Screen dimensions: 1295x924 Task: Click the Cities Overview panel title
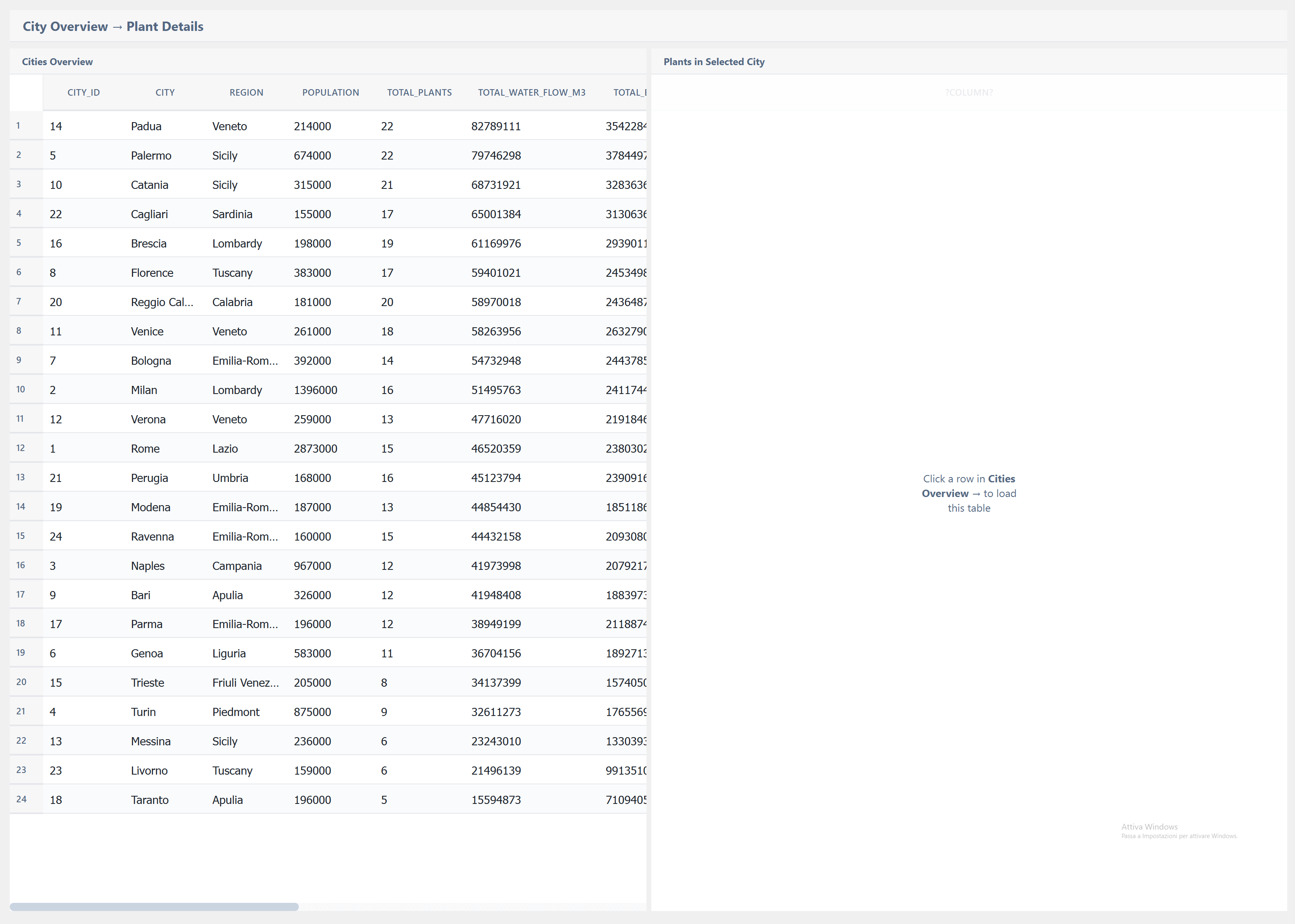57,61
